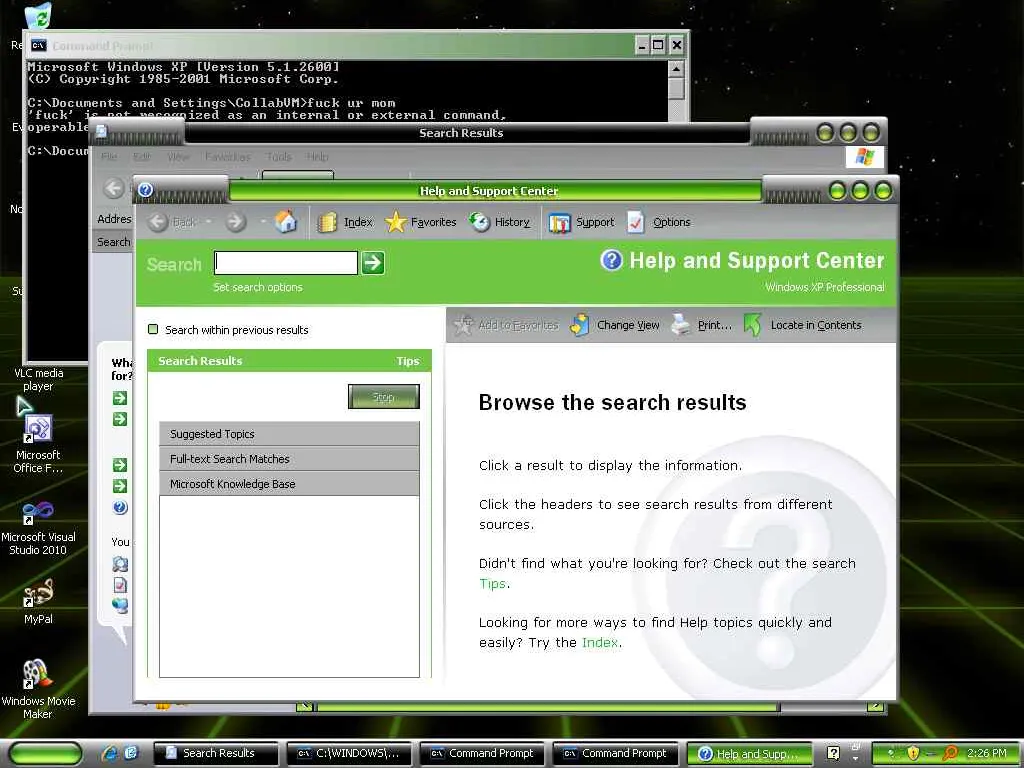Click the Stop button
This screenshot has height=768, width=1024.
click(383, 396)
